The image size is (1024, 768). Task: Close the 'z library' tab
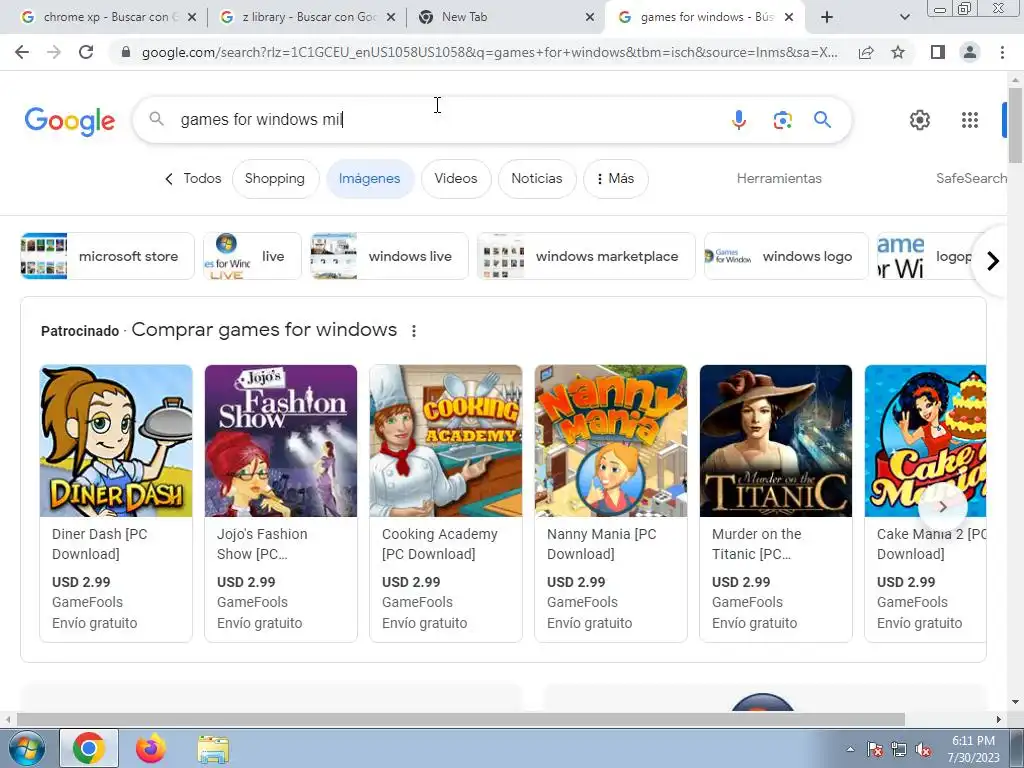[391, 18]
